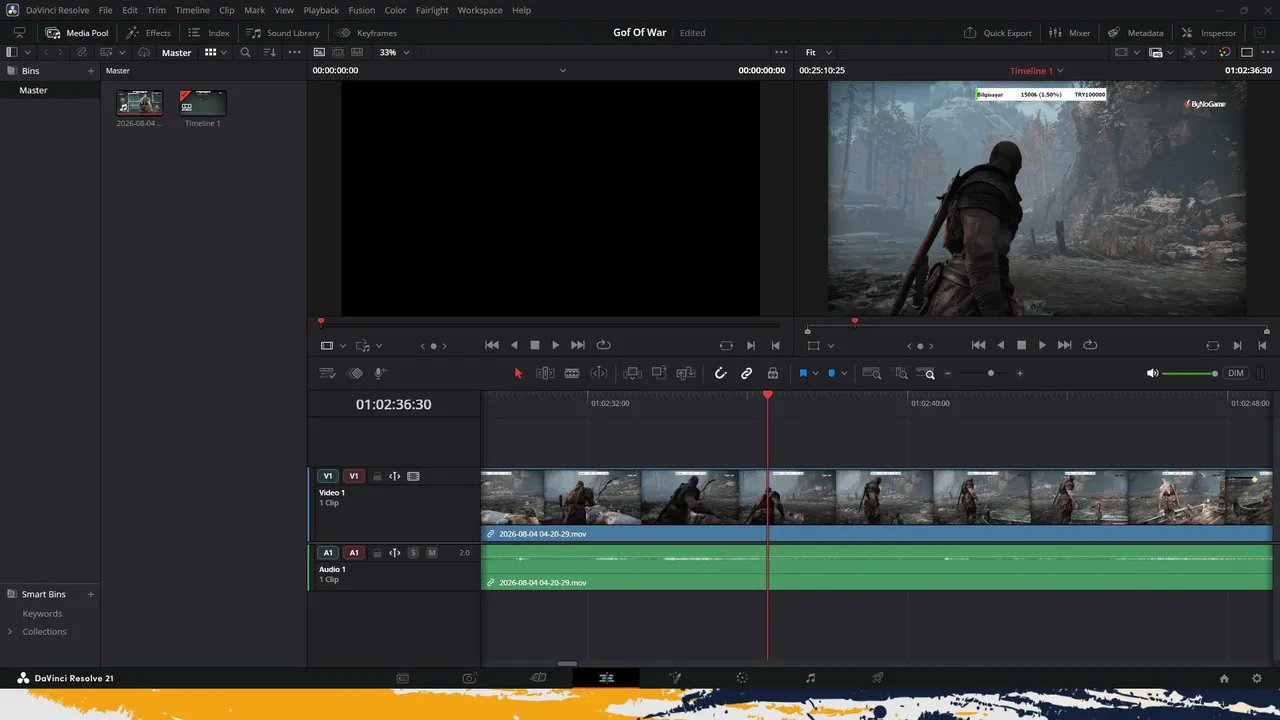Image resolution: width=1280 pixels, height=720 pixels.
Task: Open timeline viewer Fit zoom dropdown
Action: (x=816, y=52)
